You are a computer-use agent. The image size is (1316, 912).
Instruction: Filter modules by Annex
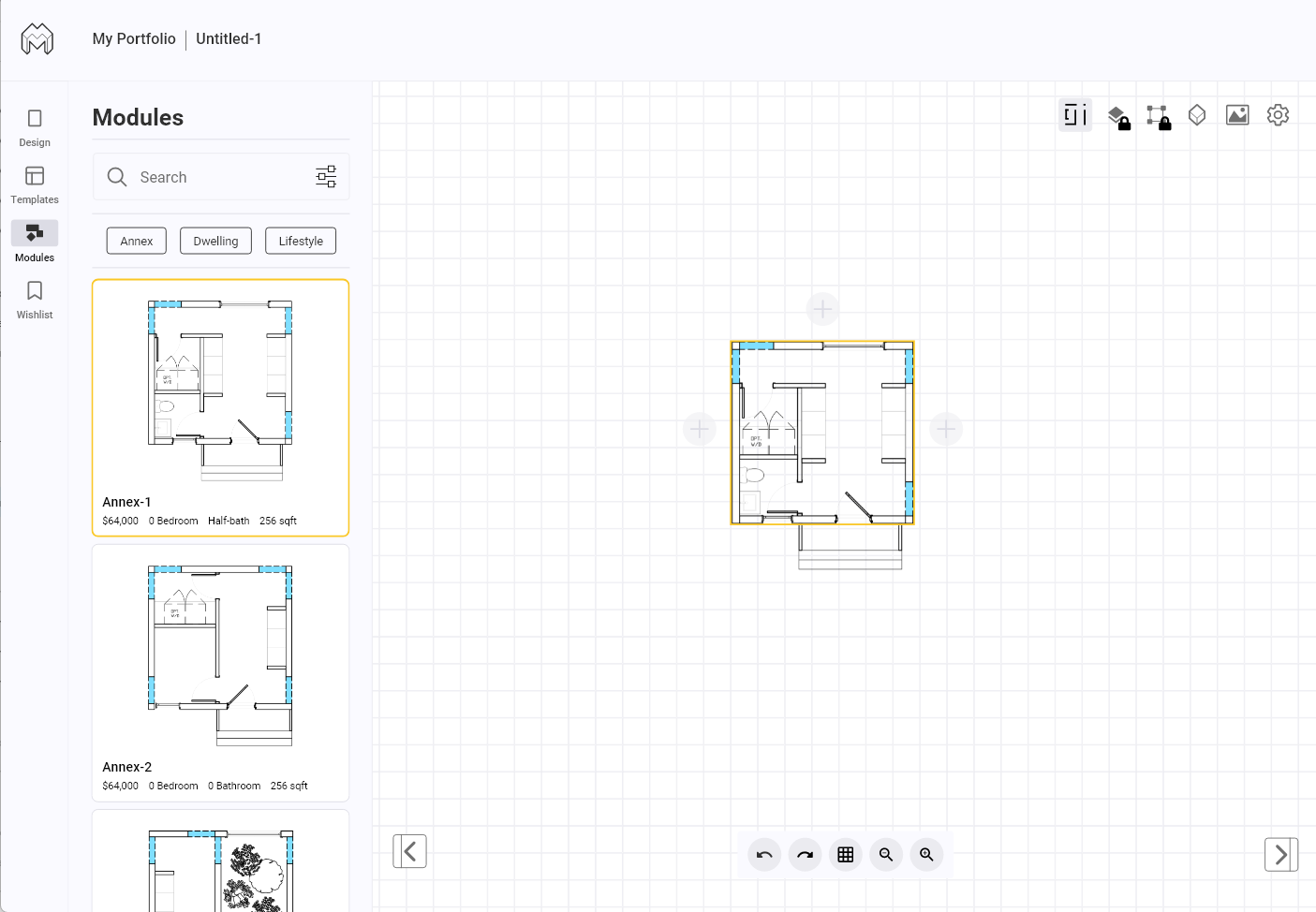[137, 241]
